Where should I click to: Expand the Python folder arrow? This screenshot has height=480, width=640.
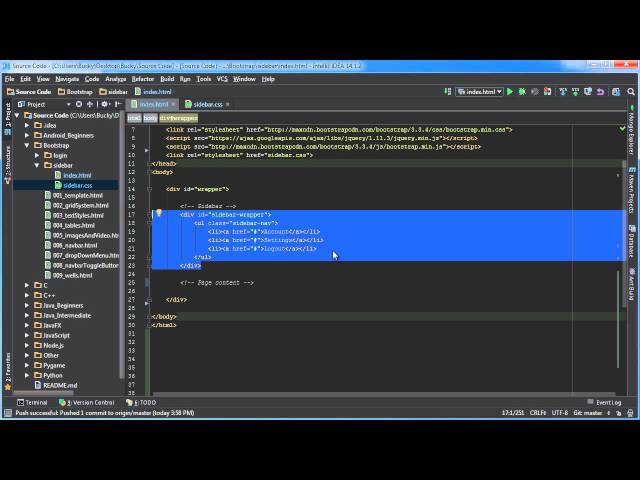(27, 376)
